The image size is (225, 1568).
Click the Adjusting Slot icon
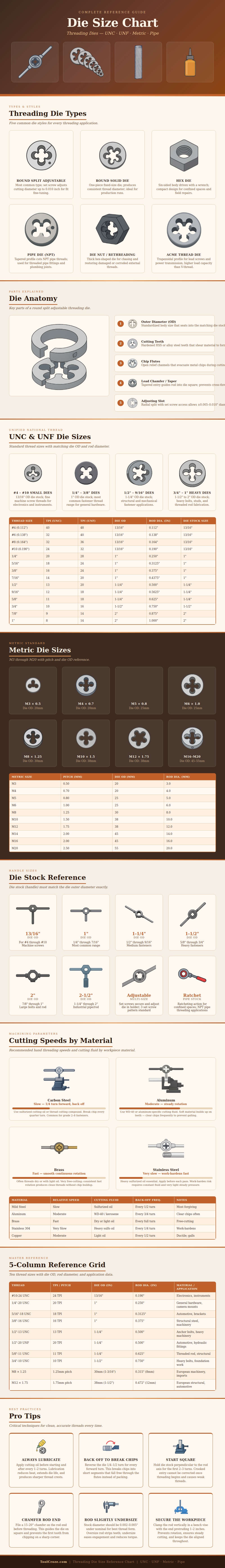[133, 403]
